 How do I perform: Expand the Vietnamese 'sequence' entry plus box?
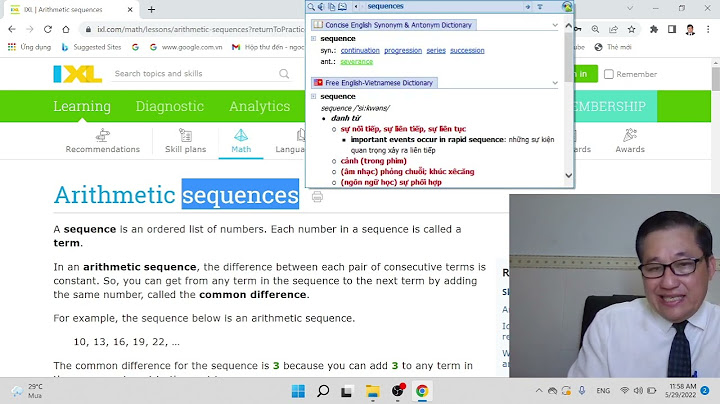point(314,96)
